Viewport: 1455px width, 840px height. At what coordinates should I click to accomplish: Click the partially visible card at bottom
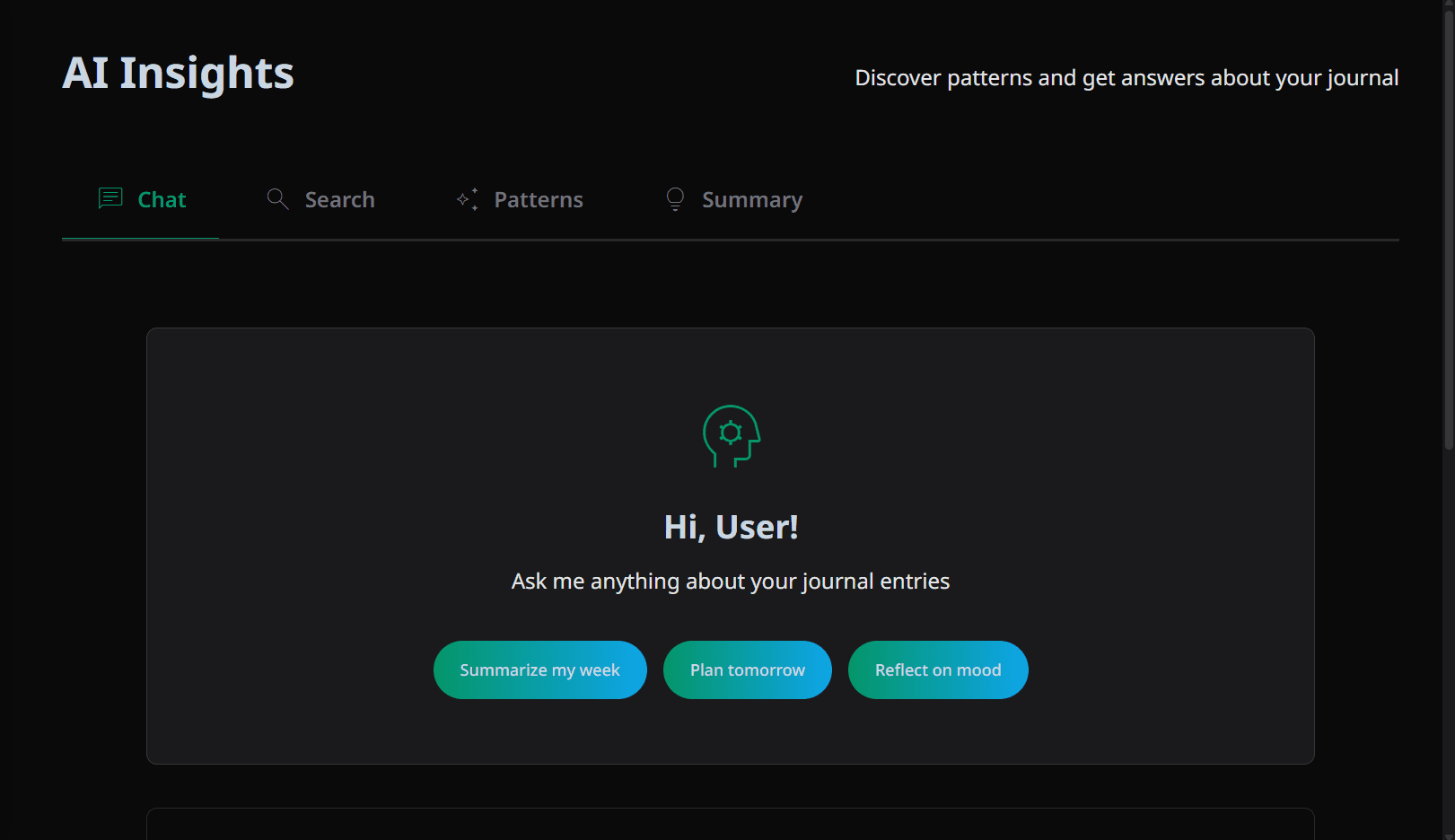tap(731, 824)
